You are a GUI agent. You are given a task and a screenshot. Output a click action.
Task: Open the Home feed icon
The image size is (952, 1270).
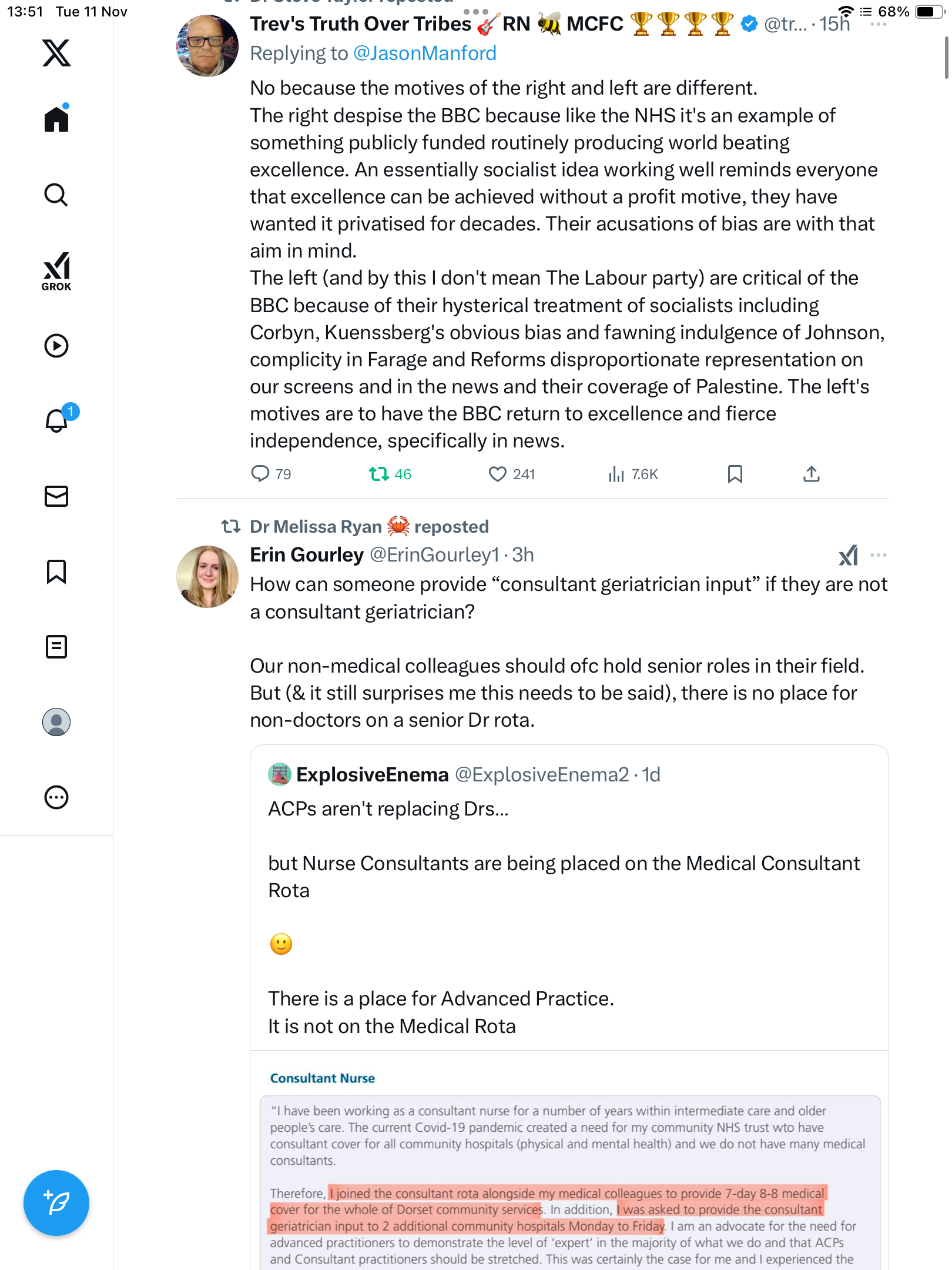click(x=56, y=119)
